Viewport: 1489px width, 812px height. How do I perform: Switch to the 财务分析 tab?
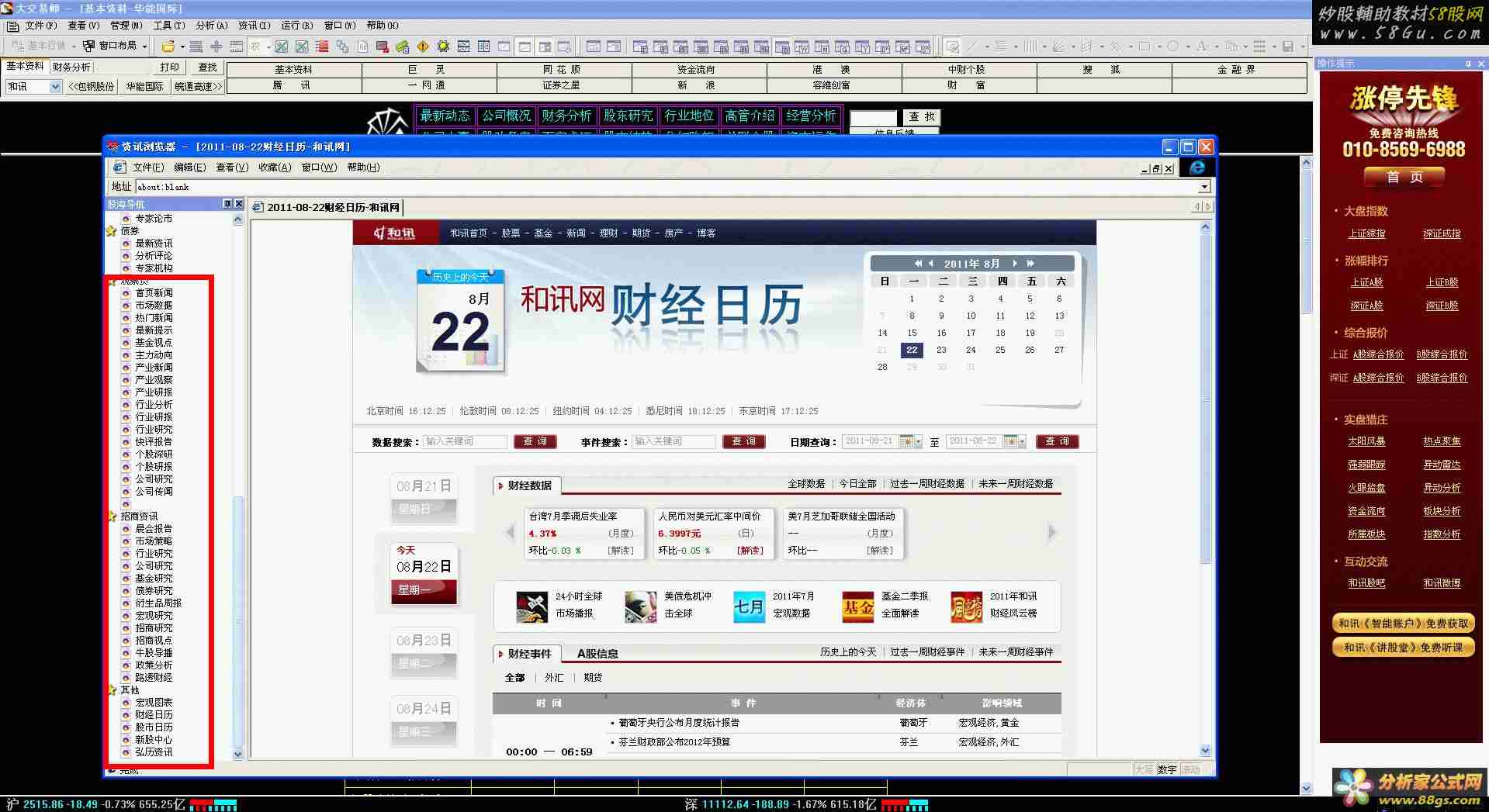[71, 67]
